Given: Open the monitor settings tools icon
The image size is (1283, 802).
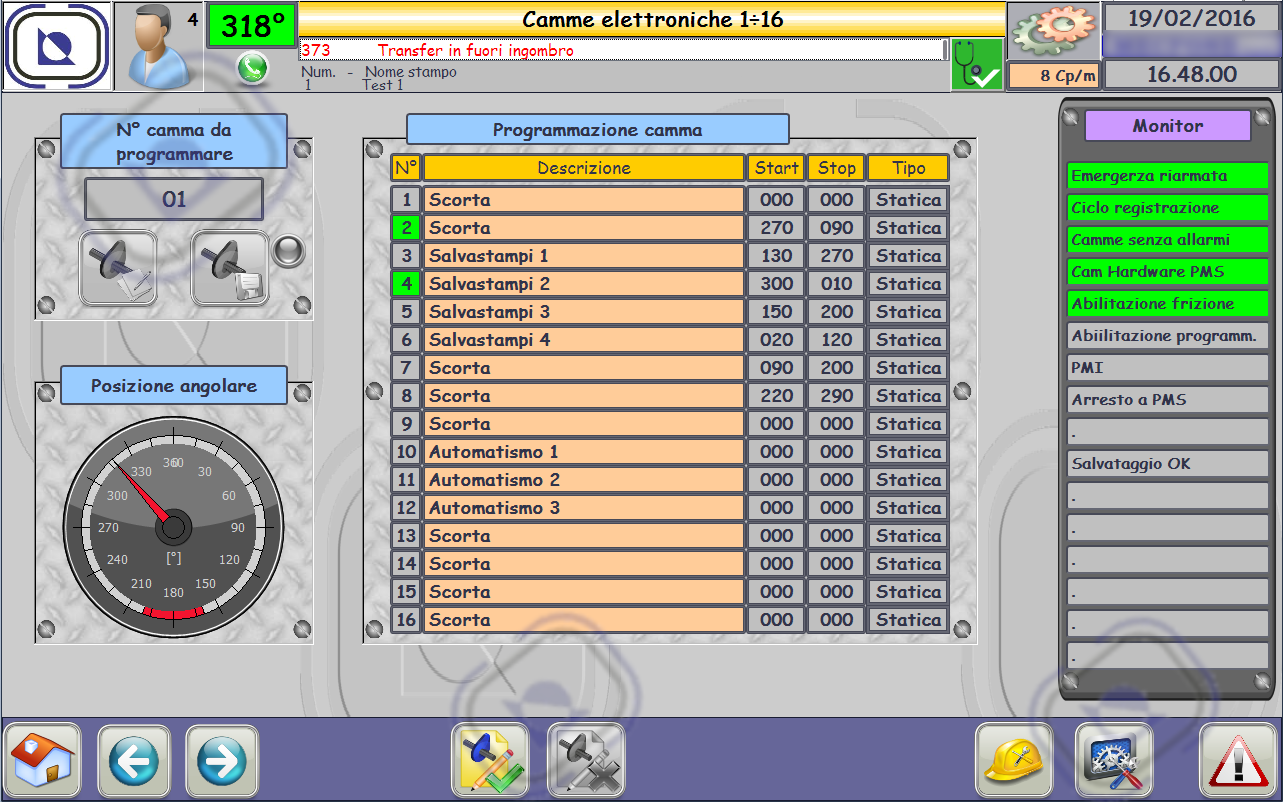Looking at the screenshot, I should point(1114,761).
